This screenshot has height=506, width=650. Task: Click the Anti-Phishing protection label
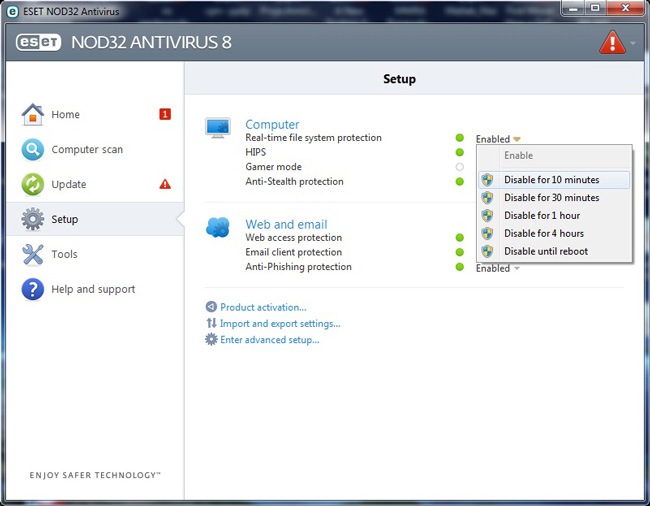(x=298, y=266)
